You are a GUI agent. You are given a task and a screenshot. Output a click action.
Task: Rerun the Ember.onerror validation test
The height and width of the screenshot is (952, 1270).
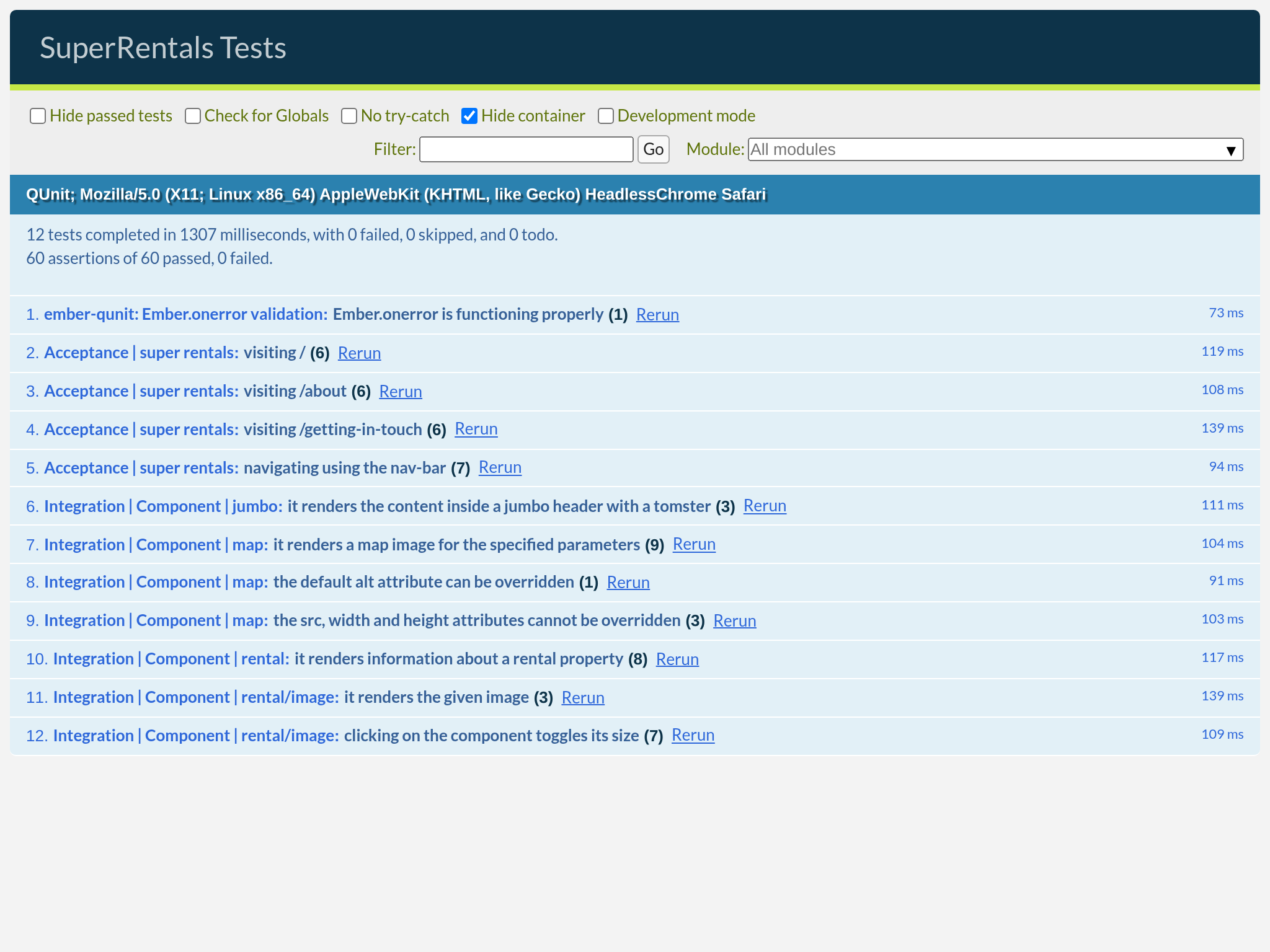coord(657,314)
